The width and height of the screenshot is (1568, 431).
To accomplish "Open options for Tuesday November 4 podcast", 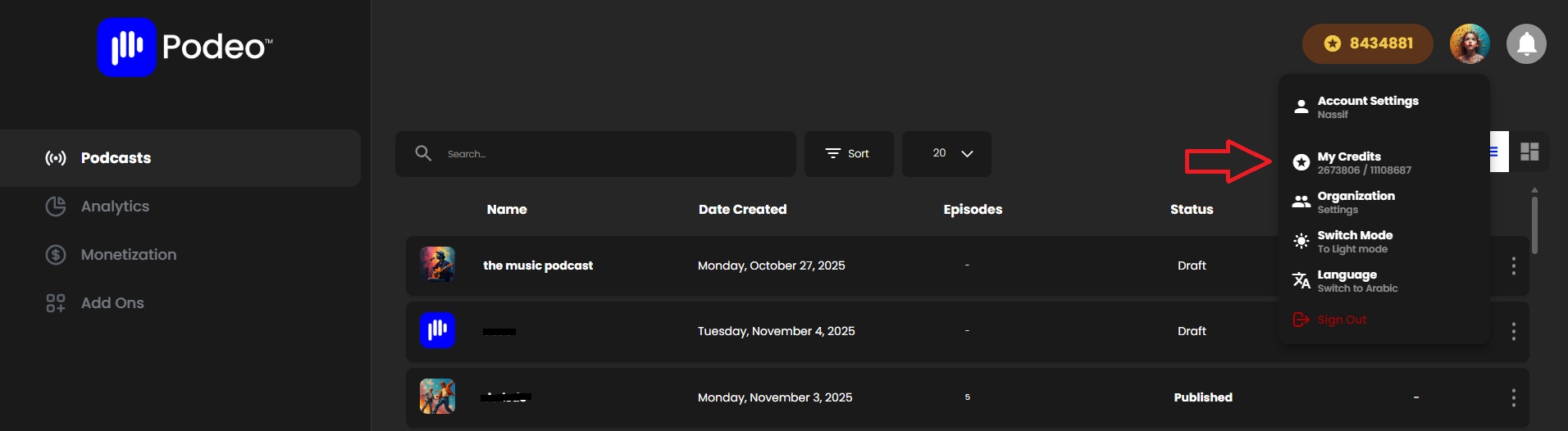I will click(1513, 331).
